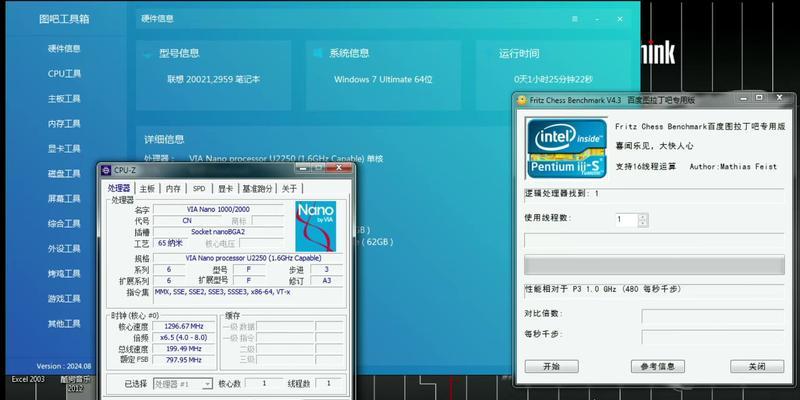Click the 0天1小时25分钟22秒 uptime text
Image resolution: width=800 pixels, height=400 pixels.
553,80
